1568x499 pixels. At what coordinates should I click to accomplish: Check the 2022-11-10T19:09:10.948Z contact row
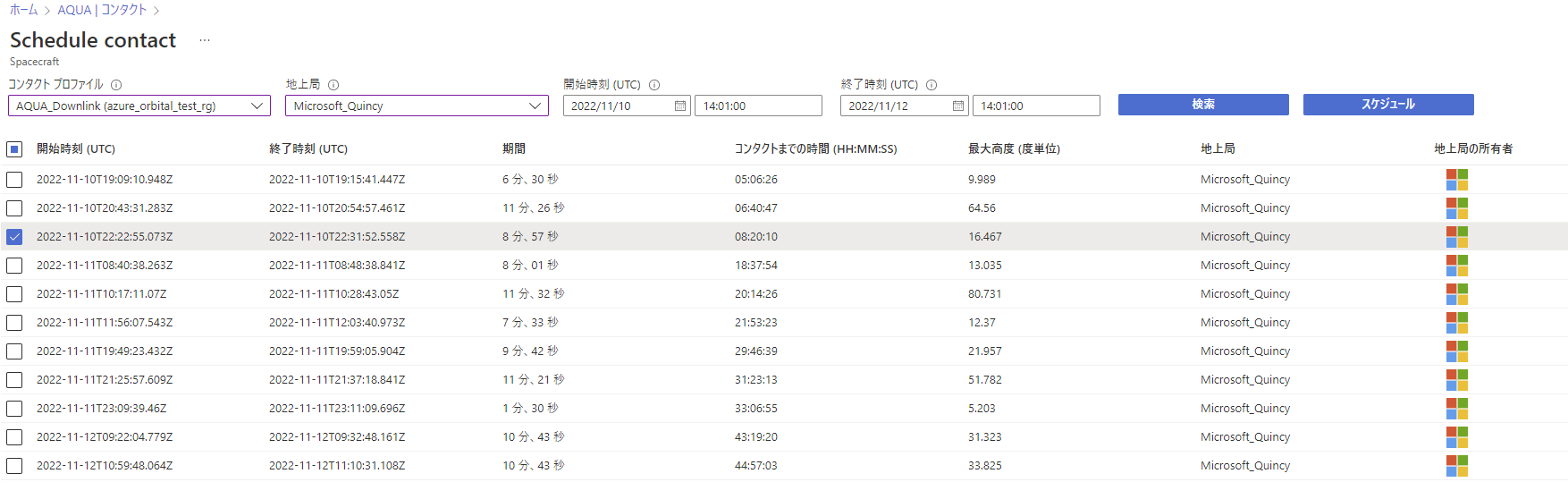(x=14, y=180)
